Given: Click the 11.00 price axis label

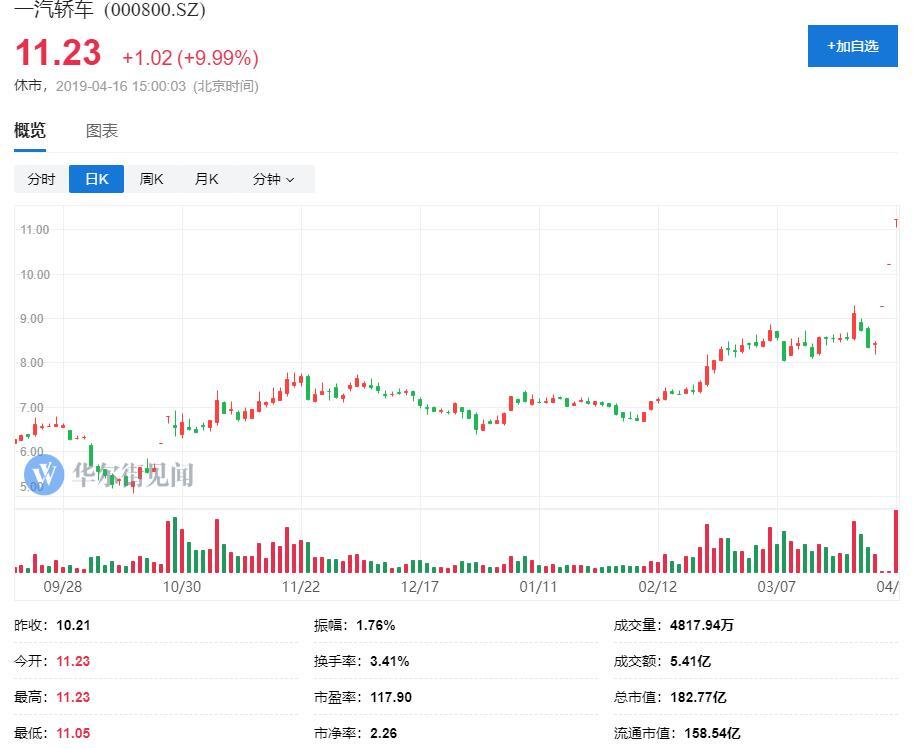Looking at the screenshot, I should click(x=35, y=229).
